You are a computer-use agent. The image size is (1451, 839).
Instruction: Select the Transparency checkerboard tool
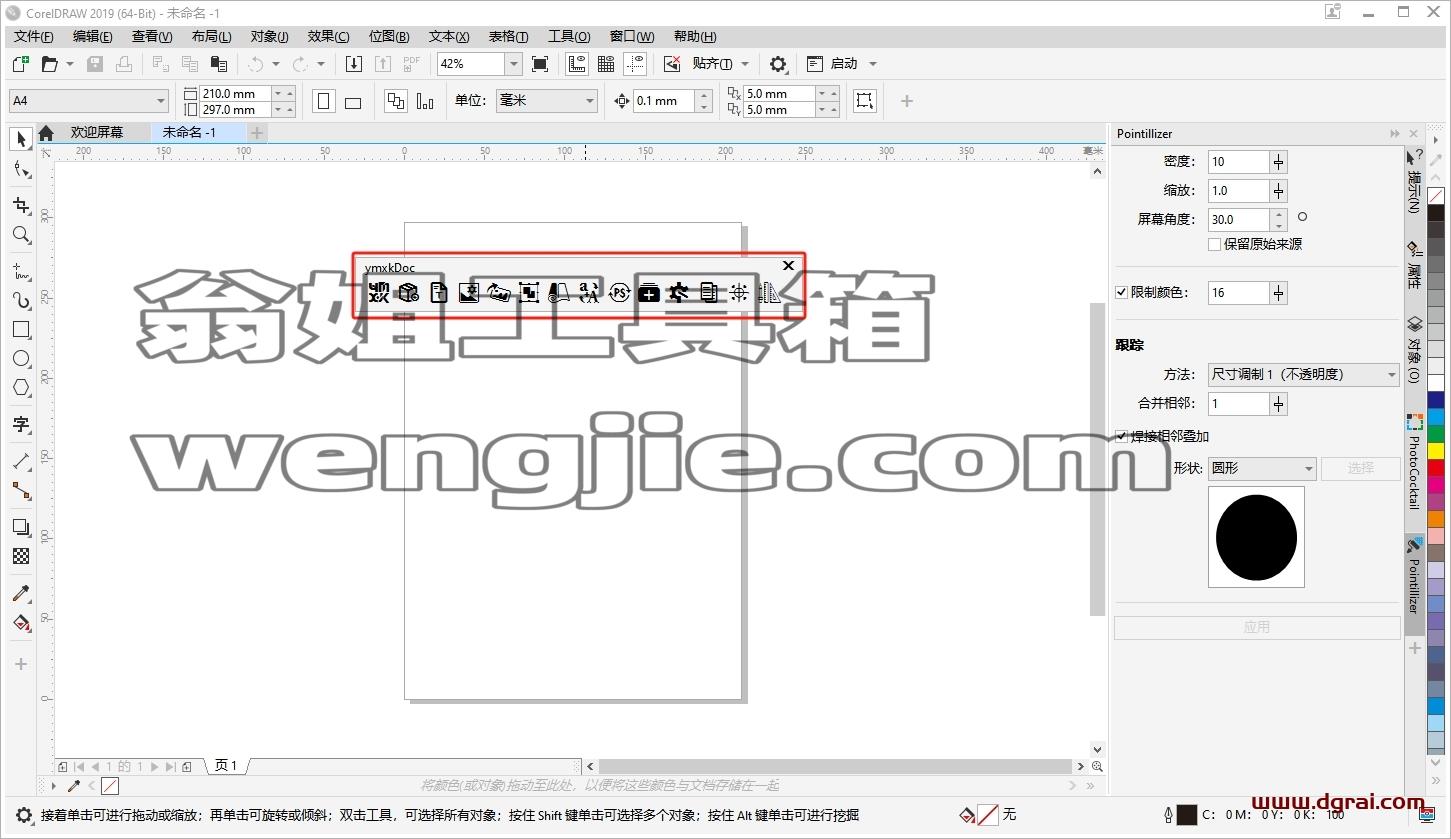click(x=20, y=556)
